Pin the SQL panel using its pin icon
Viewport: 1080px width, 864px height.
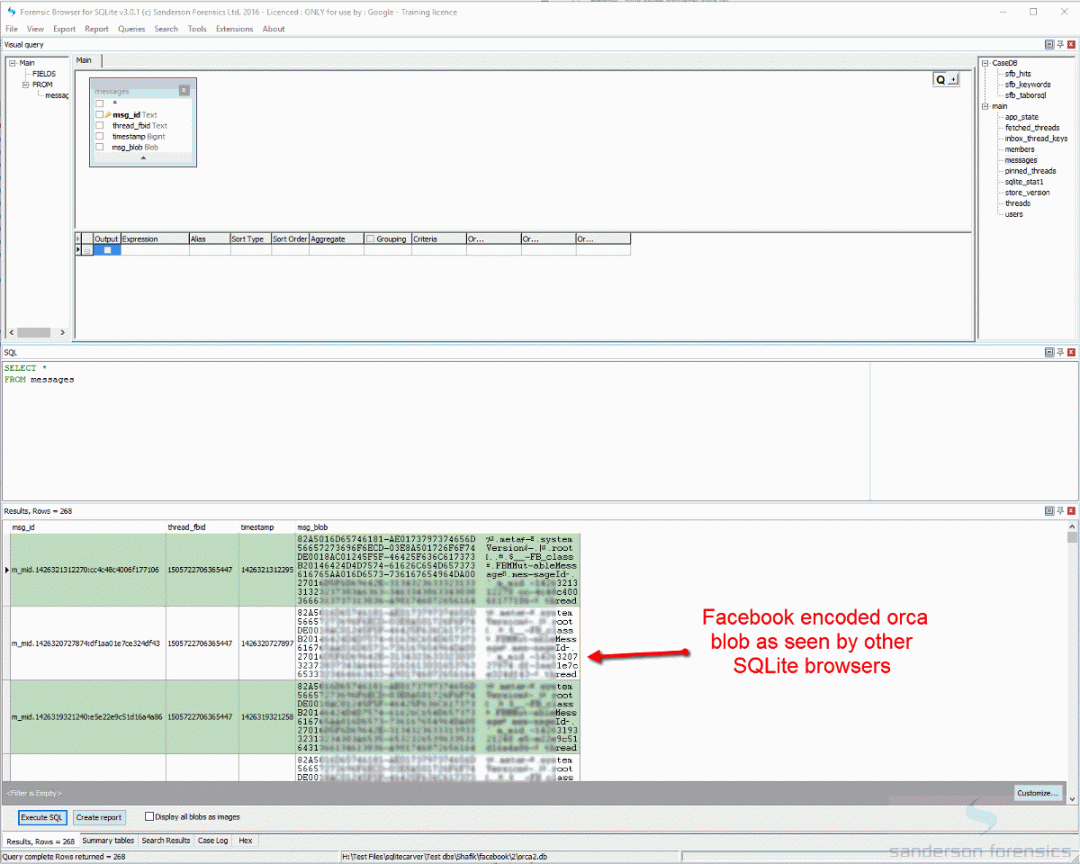1059,352
